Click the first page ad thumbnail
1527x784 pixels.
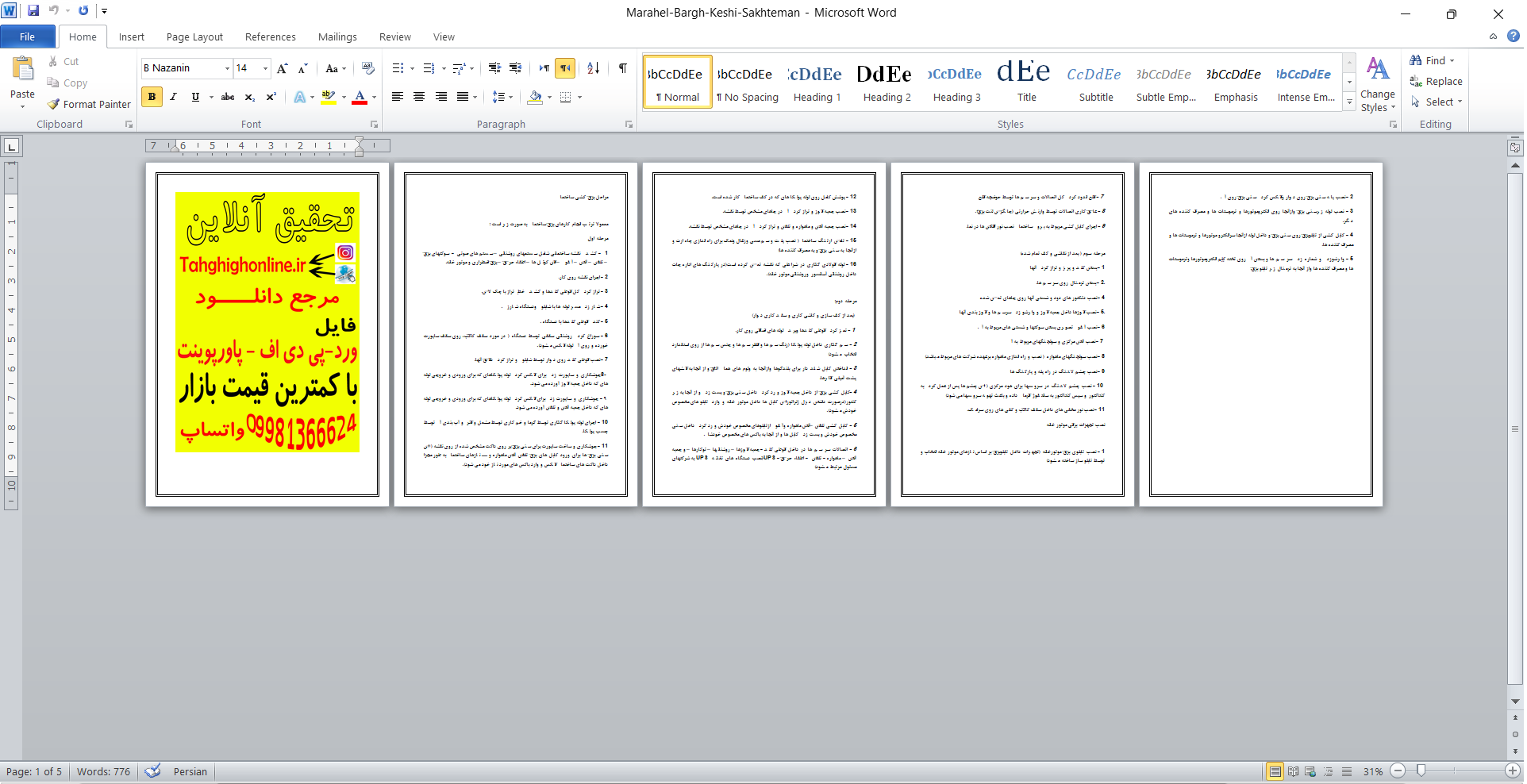[267, 321]
